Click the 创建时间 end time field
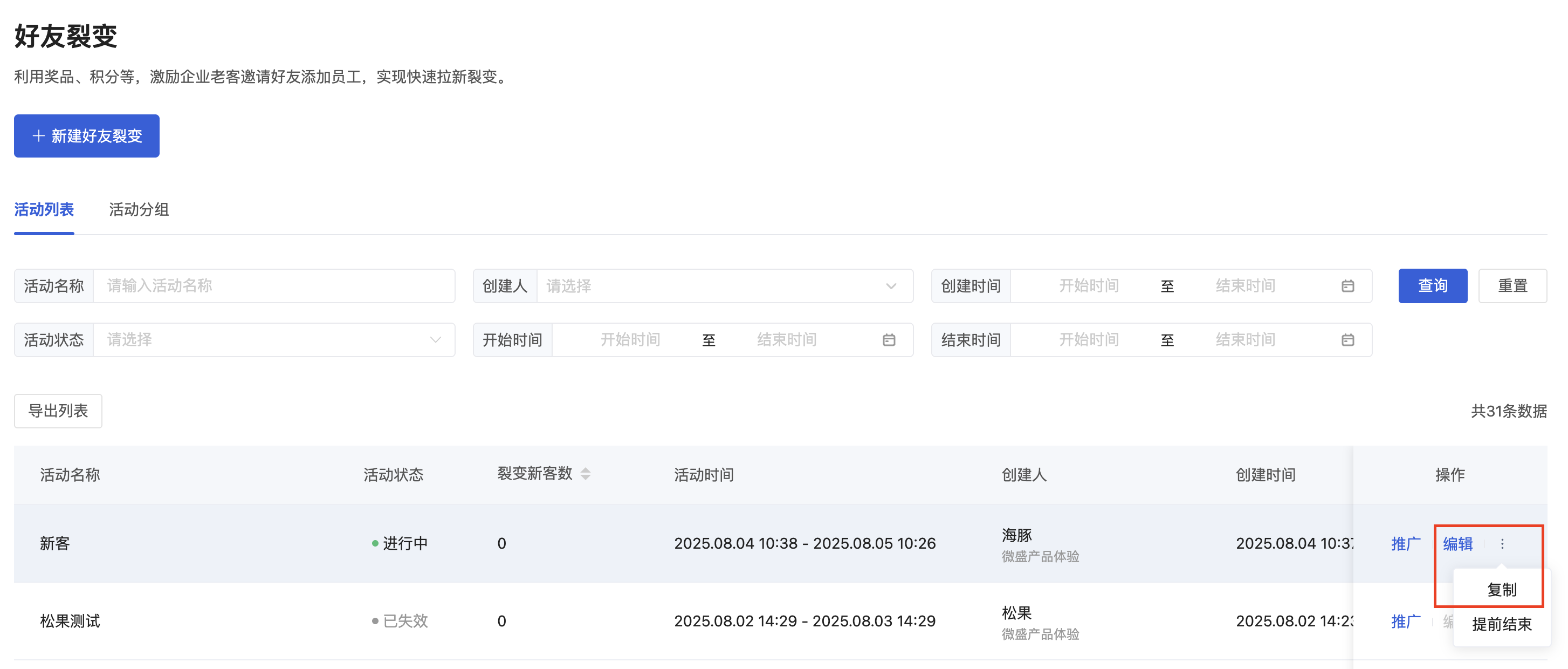 pos(1246,286)
